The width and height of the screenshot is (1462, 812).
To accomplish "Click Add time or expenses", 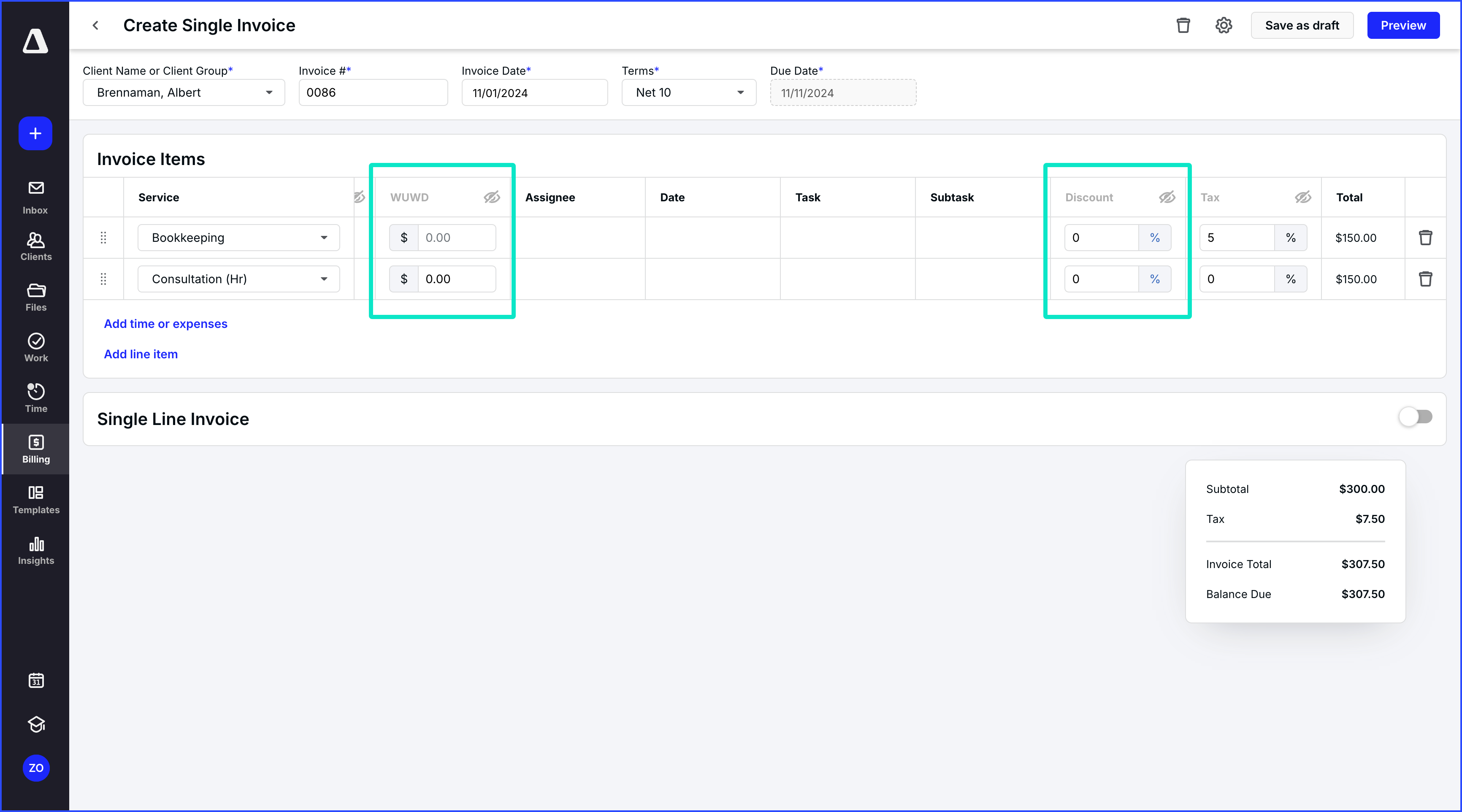I will pos(165,323).
